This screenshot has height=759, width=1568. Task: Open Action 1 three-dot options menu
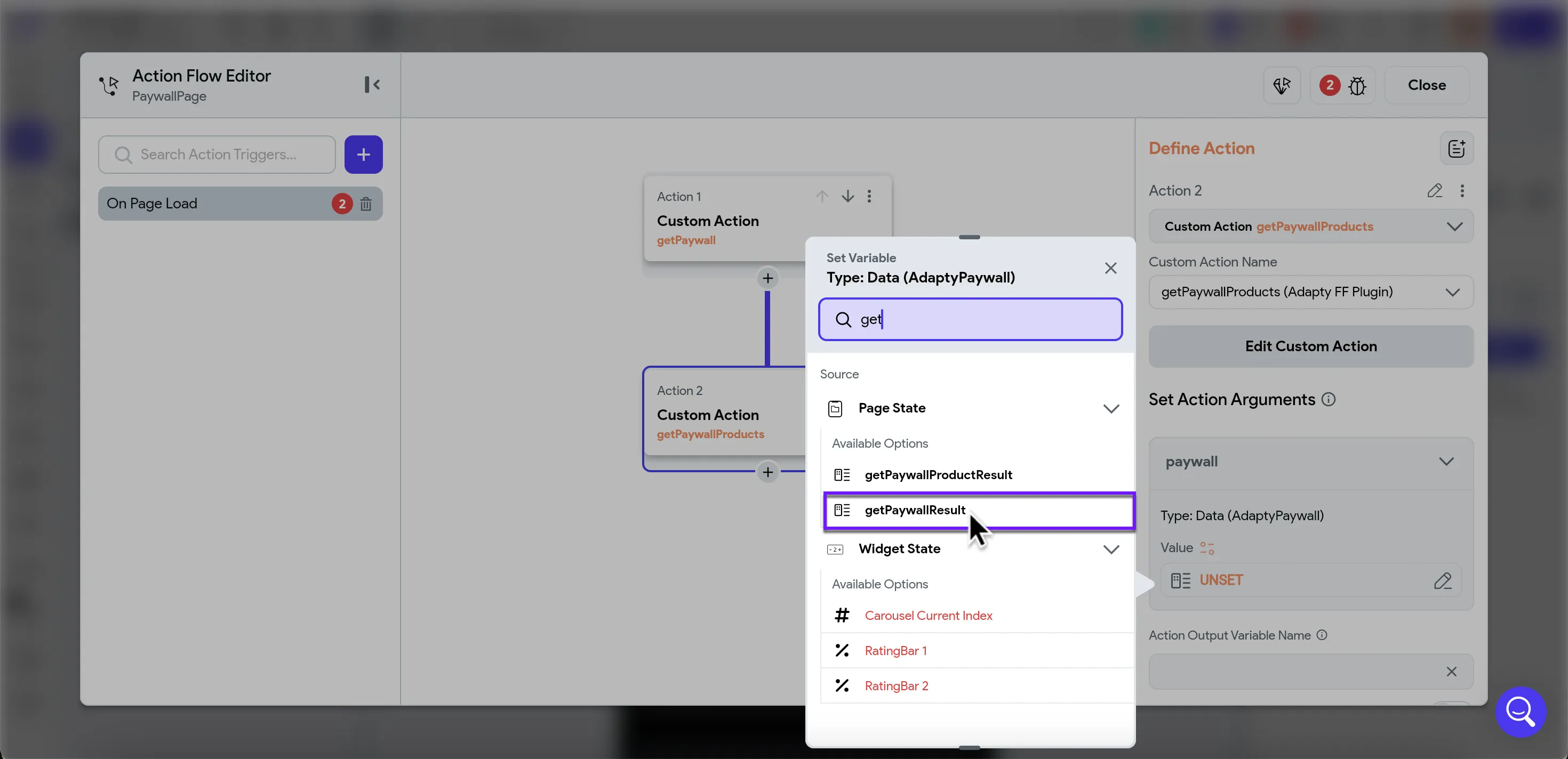click(x=869, y=197)
